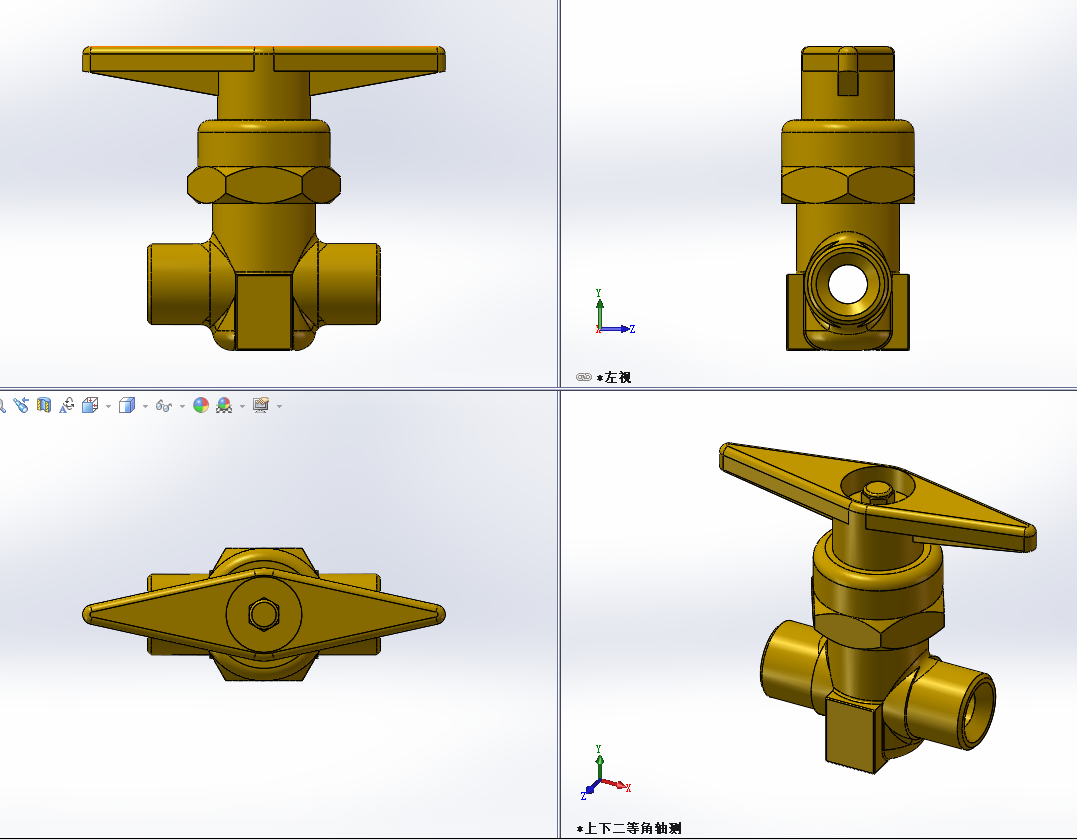Click the coordinate triad in isometric view
This screenshot has width=1077, height=840.
pyautogui.click(x=604, y=773)
